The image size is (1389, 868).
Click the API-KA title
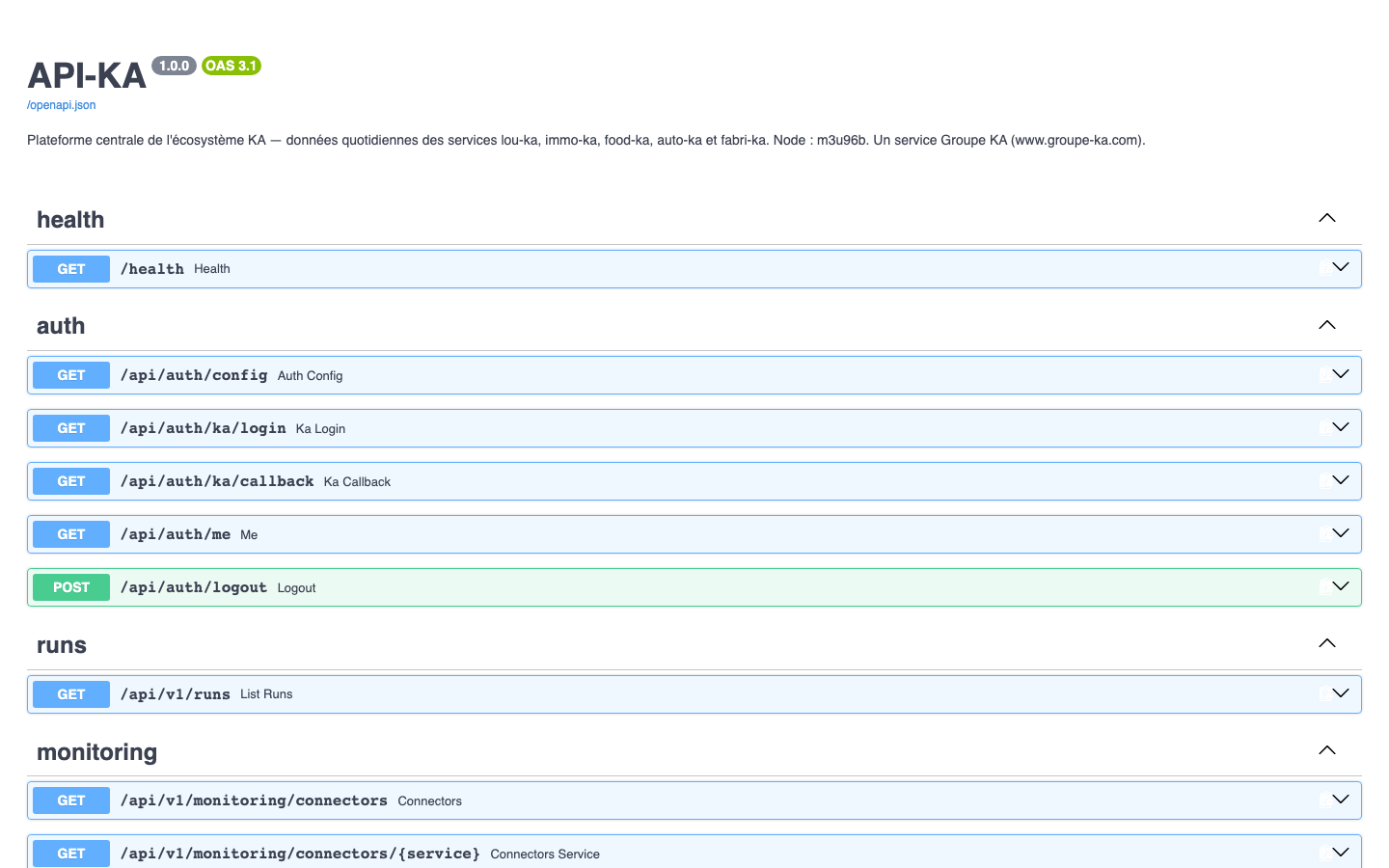click(x=87, y=75)
